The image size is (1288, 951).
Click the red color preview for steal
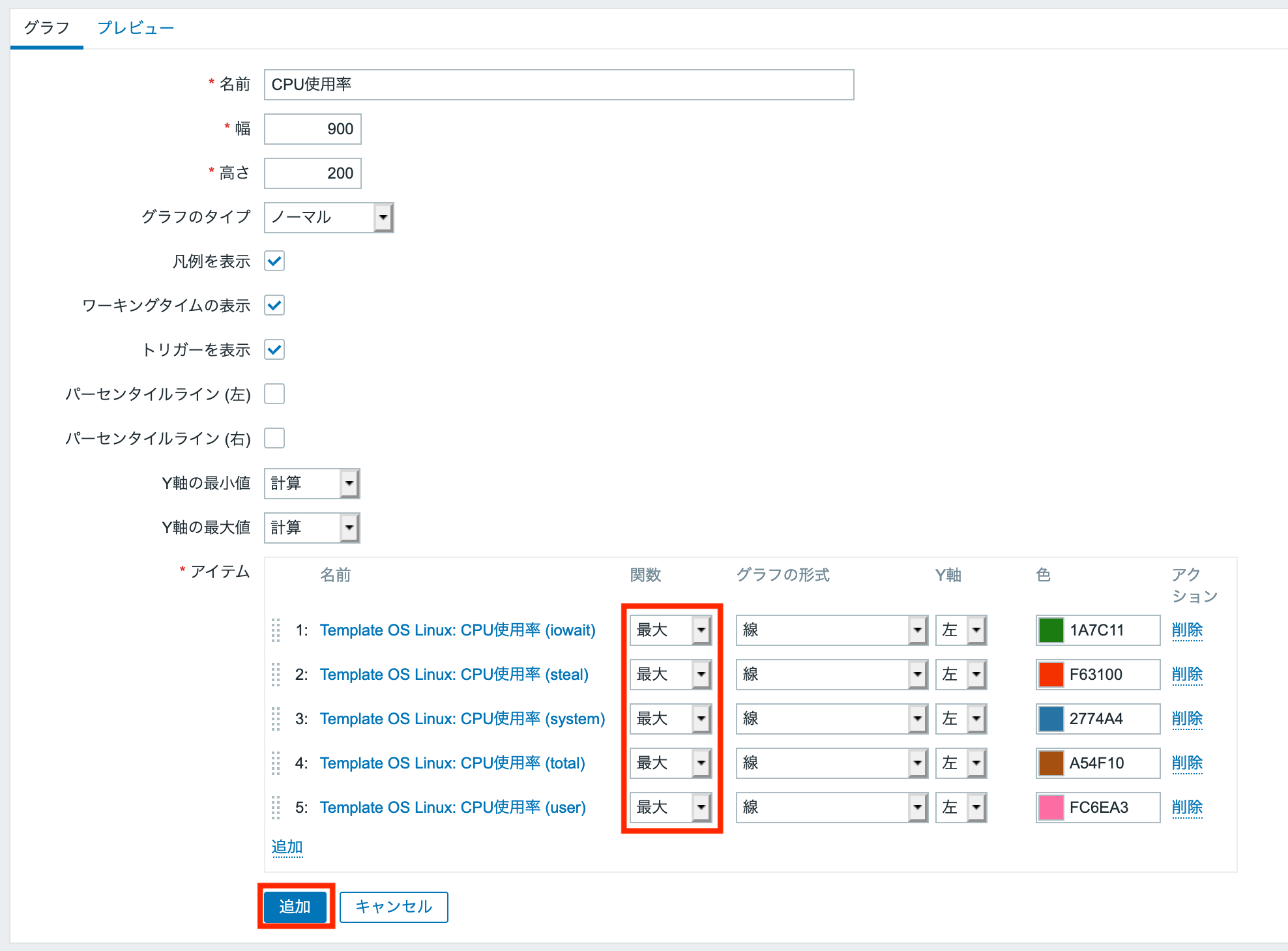point(1051,674)
